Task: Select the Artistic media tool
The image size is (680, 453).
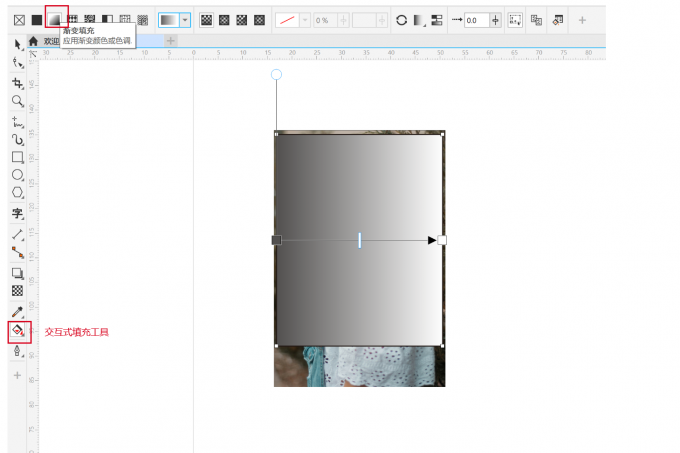Action: coord(17,140)
